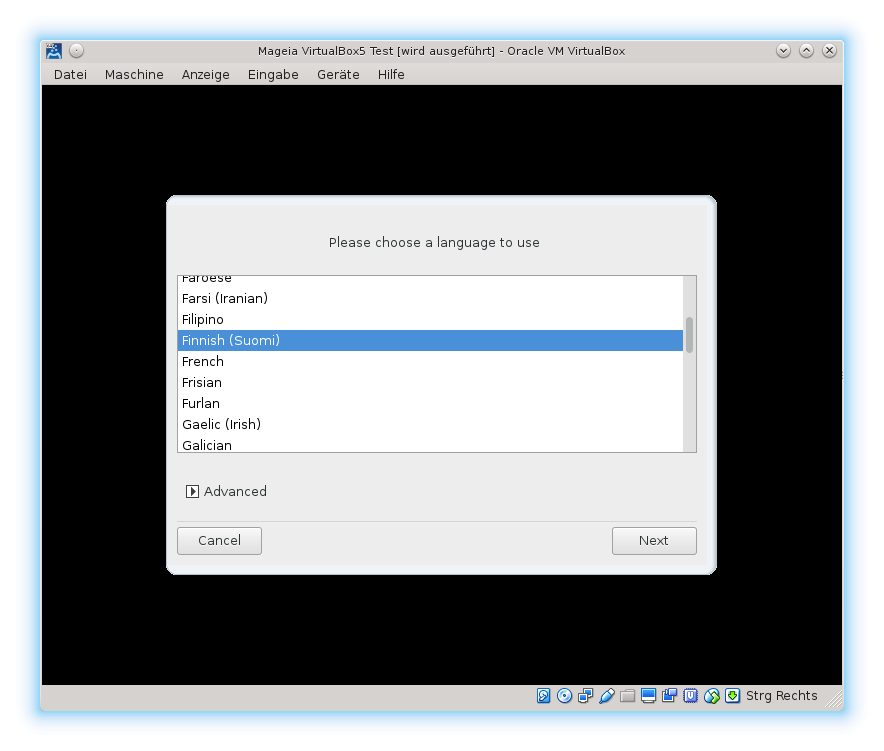Click the USB devices status icon
This screenshot has height=751, width=884.
[x=607, y=696]
